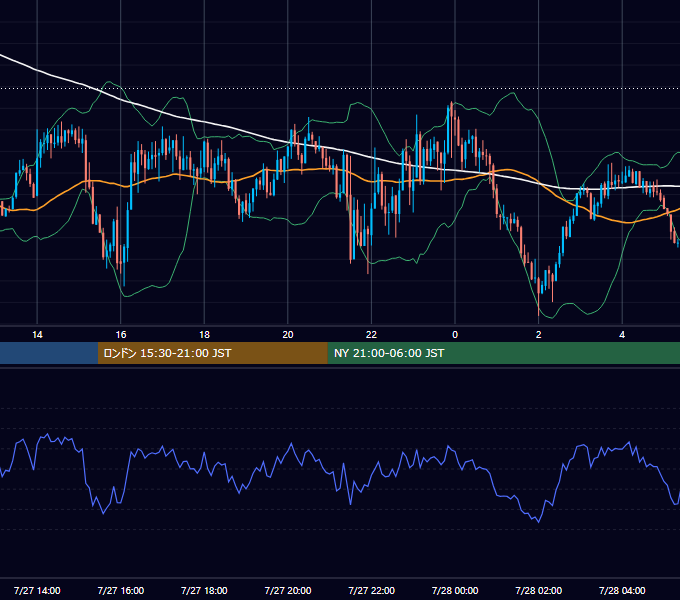Click the price axis hour label 4
Screen dimensions: 680x600
click(x=622, y=335)
